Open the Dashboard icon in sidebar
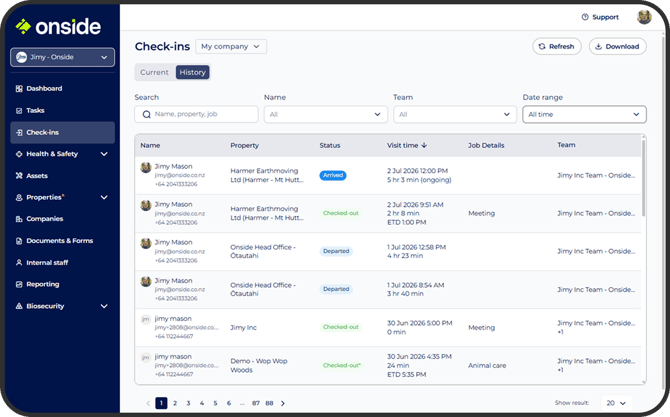670x417 pixels. 19,88
